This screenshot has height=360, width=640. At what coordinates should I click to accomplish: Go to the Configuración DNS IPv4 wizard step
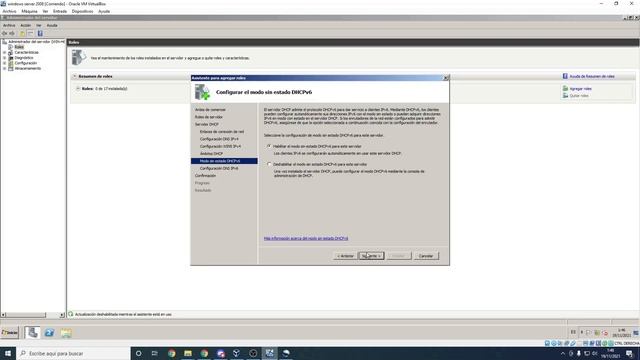pyautogui.click(x=219, y=139)
